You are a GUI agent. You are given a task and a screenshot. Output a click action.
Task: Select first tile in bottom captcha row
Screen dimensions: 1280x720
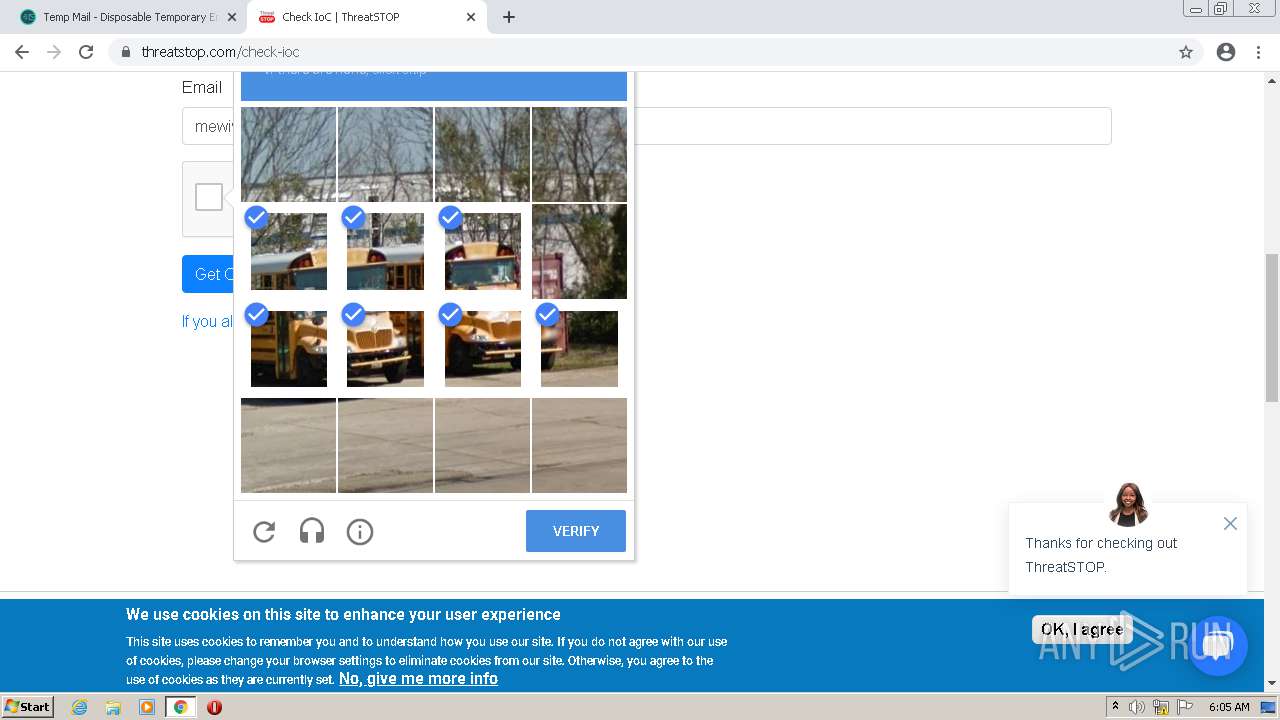[288, 445]
